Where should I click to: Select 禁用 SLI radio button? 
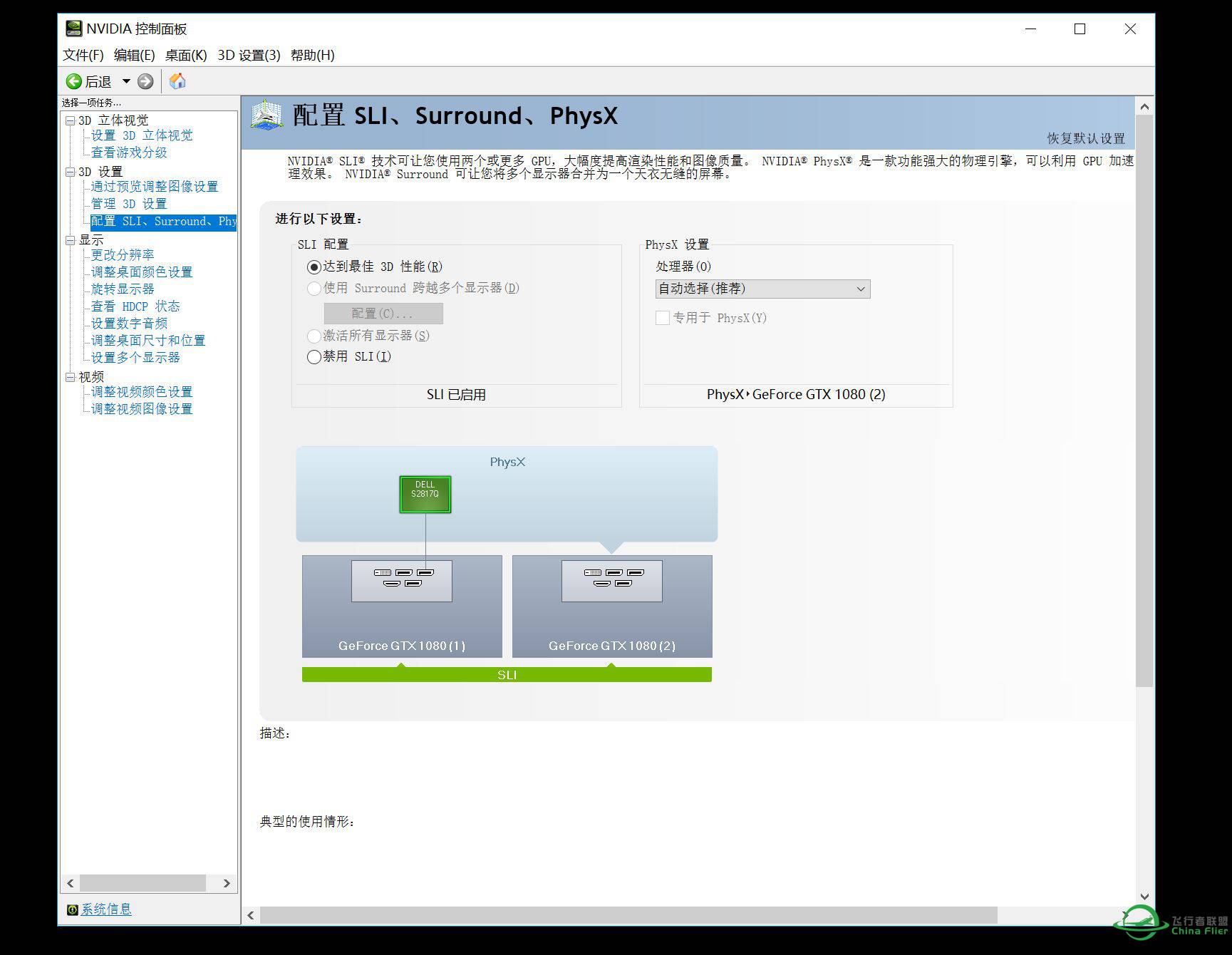(x=314, y=357)
